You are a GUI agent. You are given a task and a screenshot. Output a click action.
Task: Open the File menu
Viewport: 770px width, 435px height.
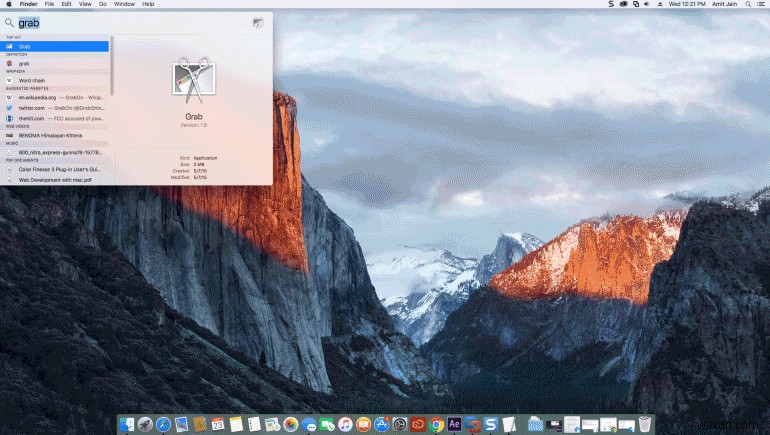click(x=49, y=4)
